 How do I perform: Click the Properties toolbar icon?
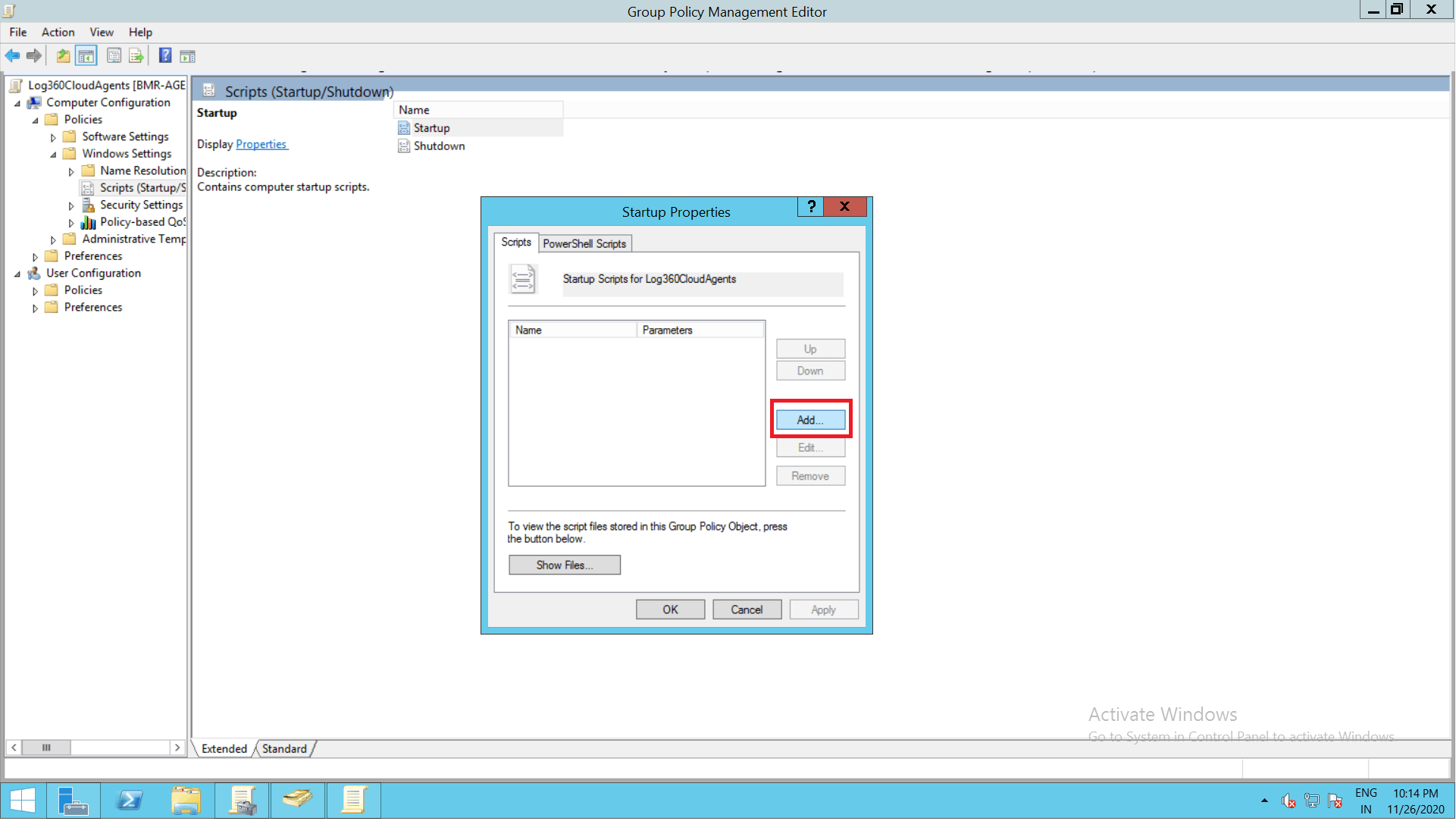[114, 56]
